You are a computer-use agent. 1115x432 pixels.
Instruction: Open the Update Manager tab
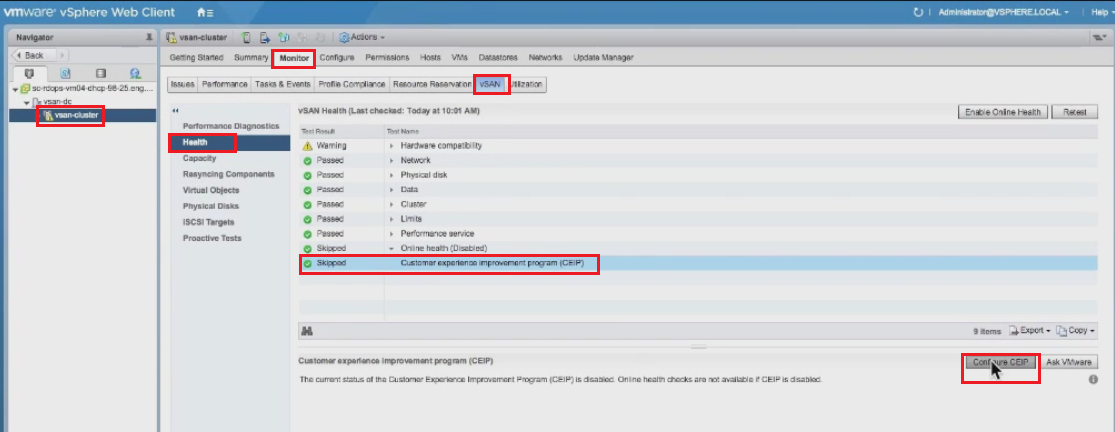pyautogui.click(x=603, y=58)
